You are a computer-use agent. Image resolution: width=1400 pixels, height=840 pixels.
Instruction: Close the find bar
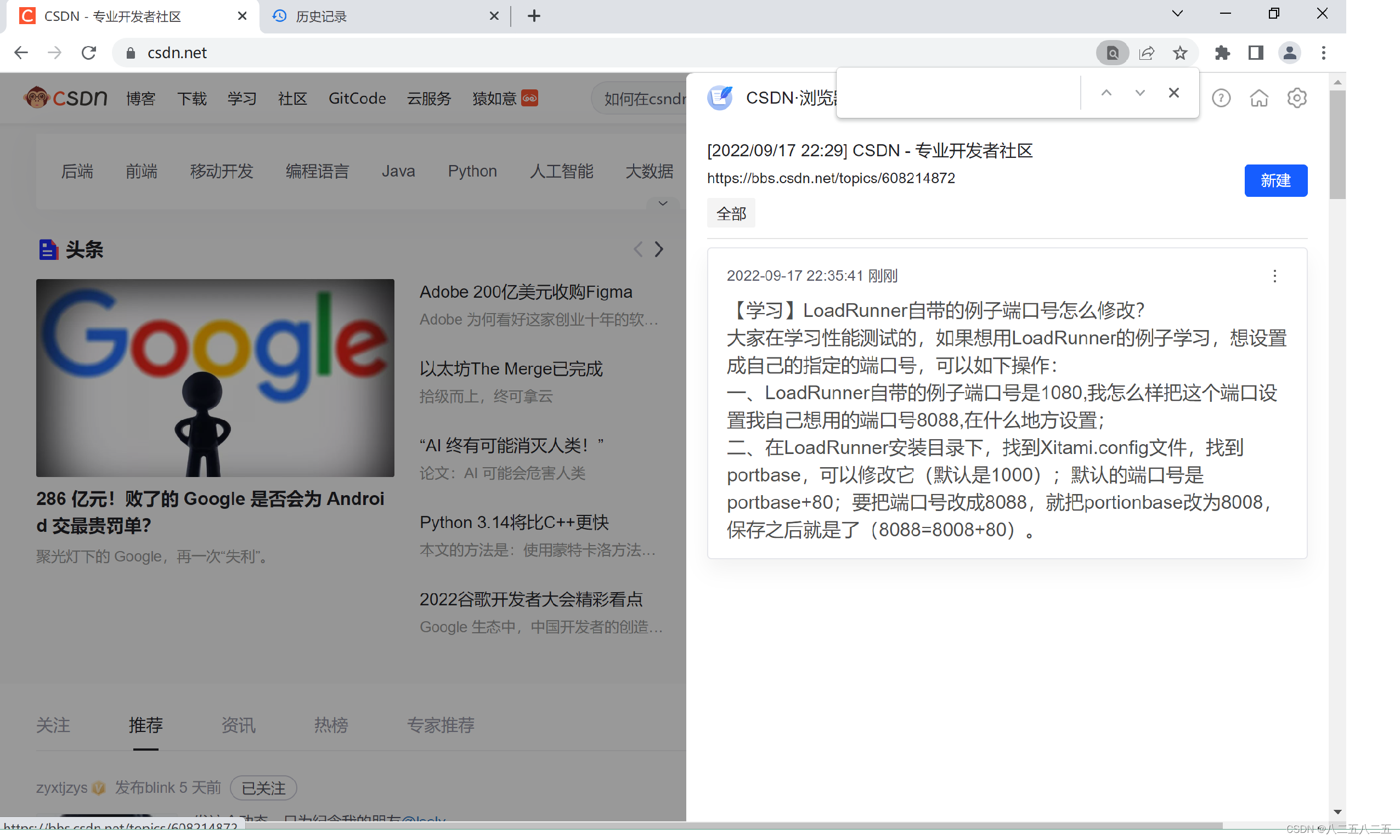(x=1173, y=93)
